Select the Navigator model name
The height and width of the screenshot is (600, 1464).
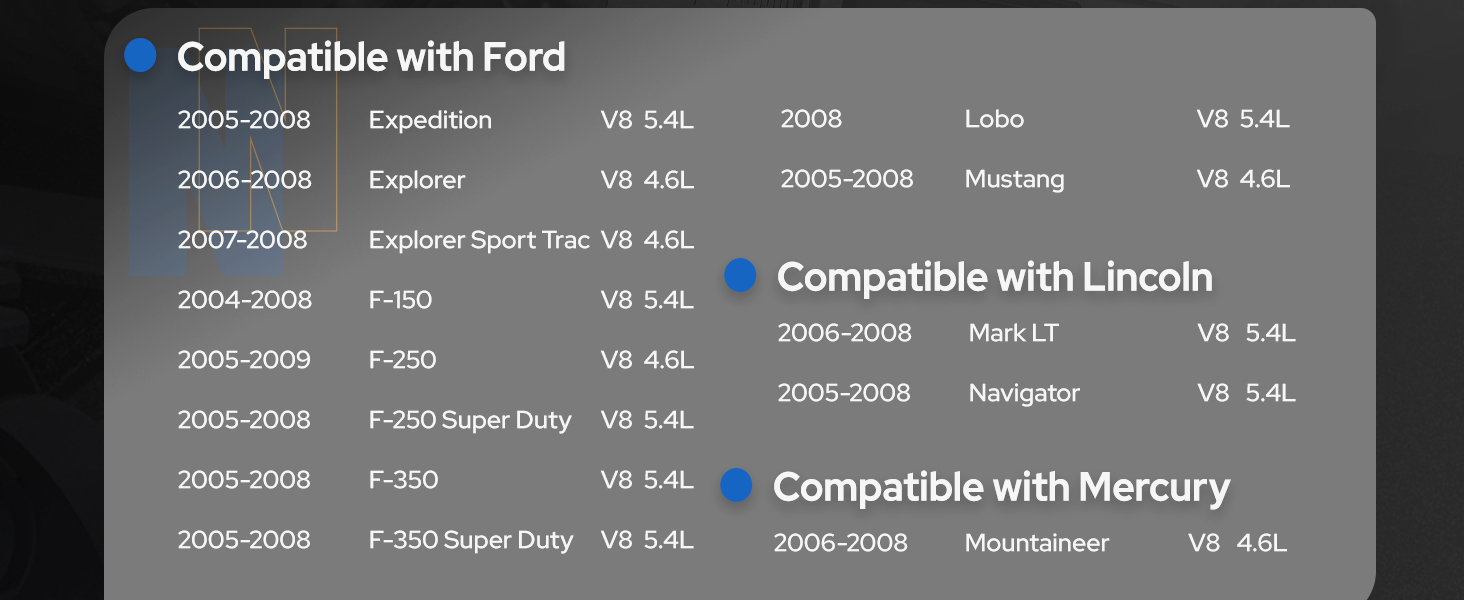(1024, 393)
